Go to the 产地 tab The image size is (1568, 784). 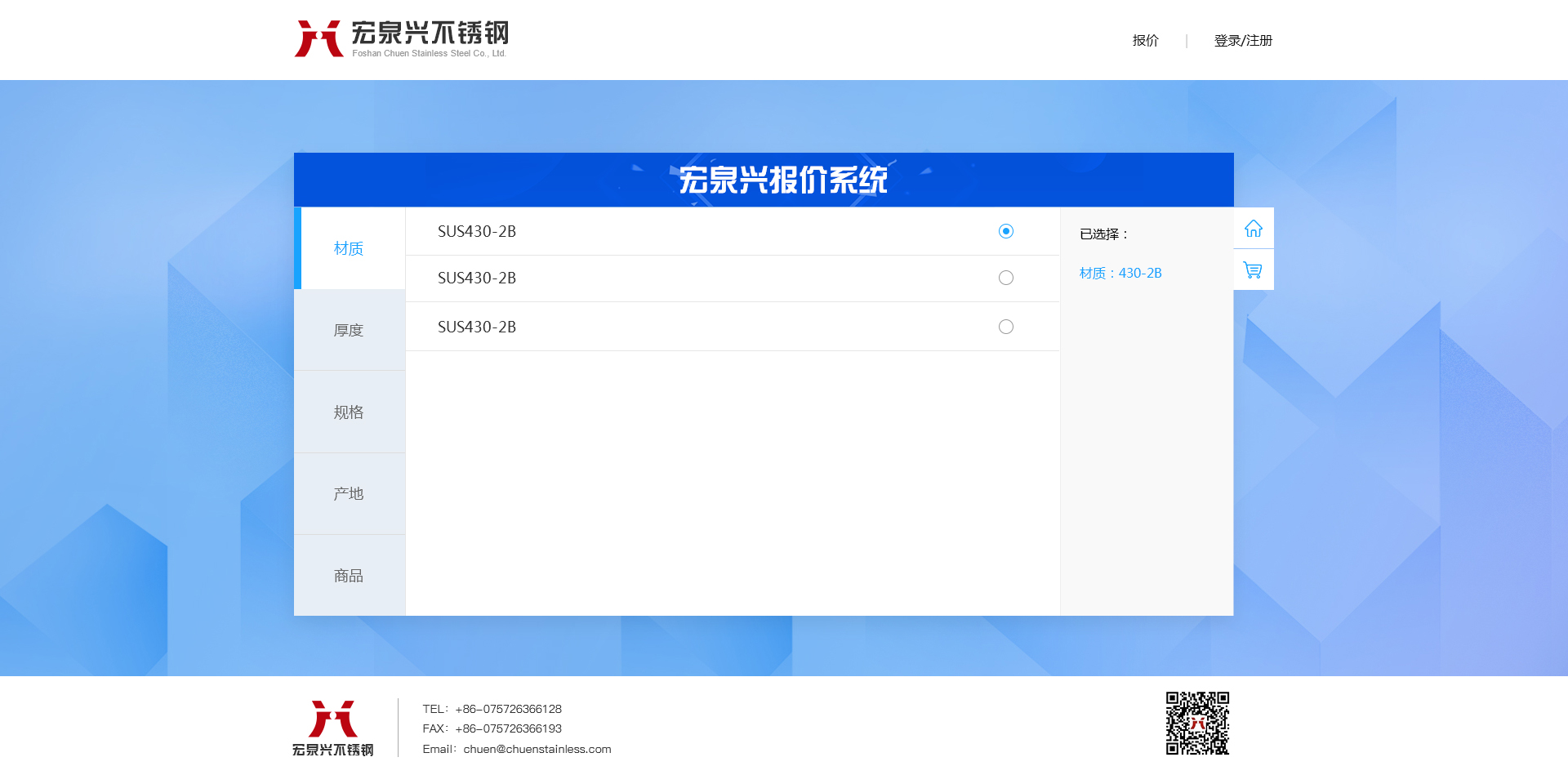(349, 494)
